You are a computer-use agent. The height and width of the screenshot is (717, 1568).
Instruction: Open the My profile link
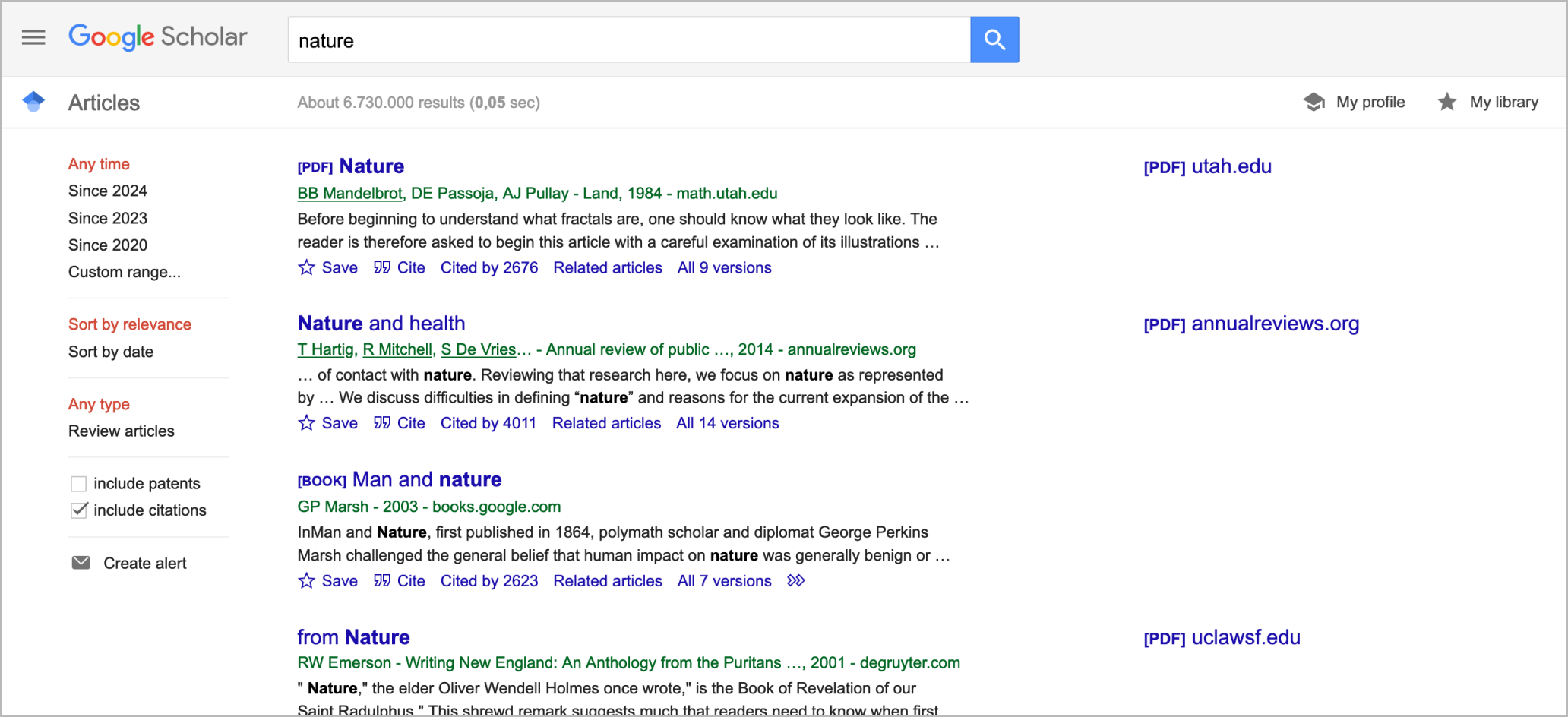coord(1370,102)
